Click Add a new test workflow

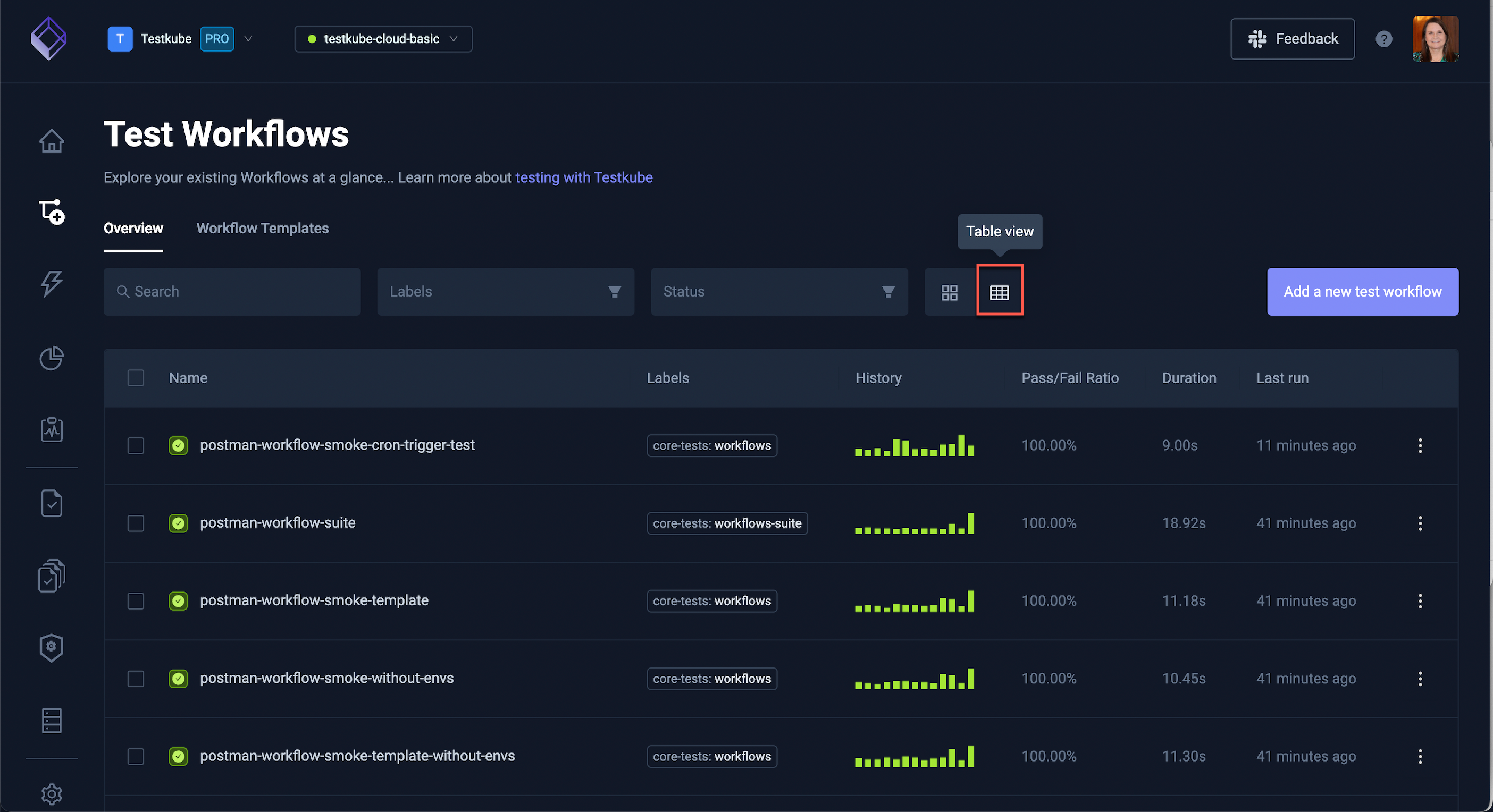[1363, 291]
